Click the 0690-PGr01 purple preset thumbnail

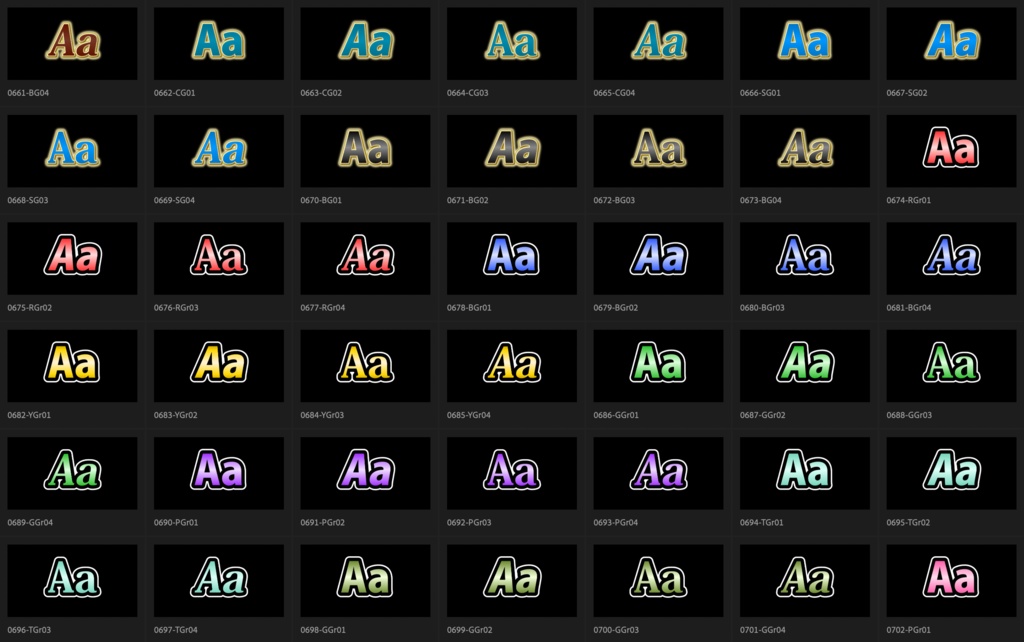tap(218, 473)
